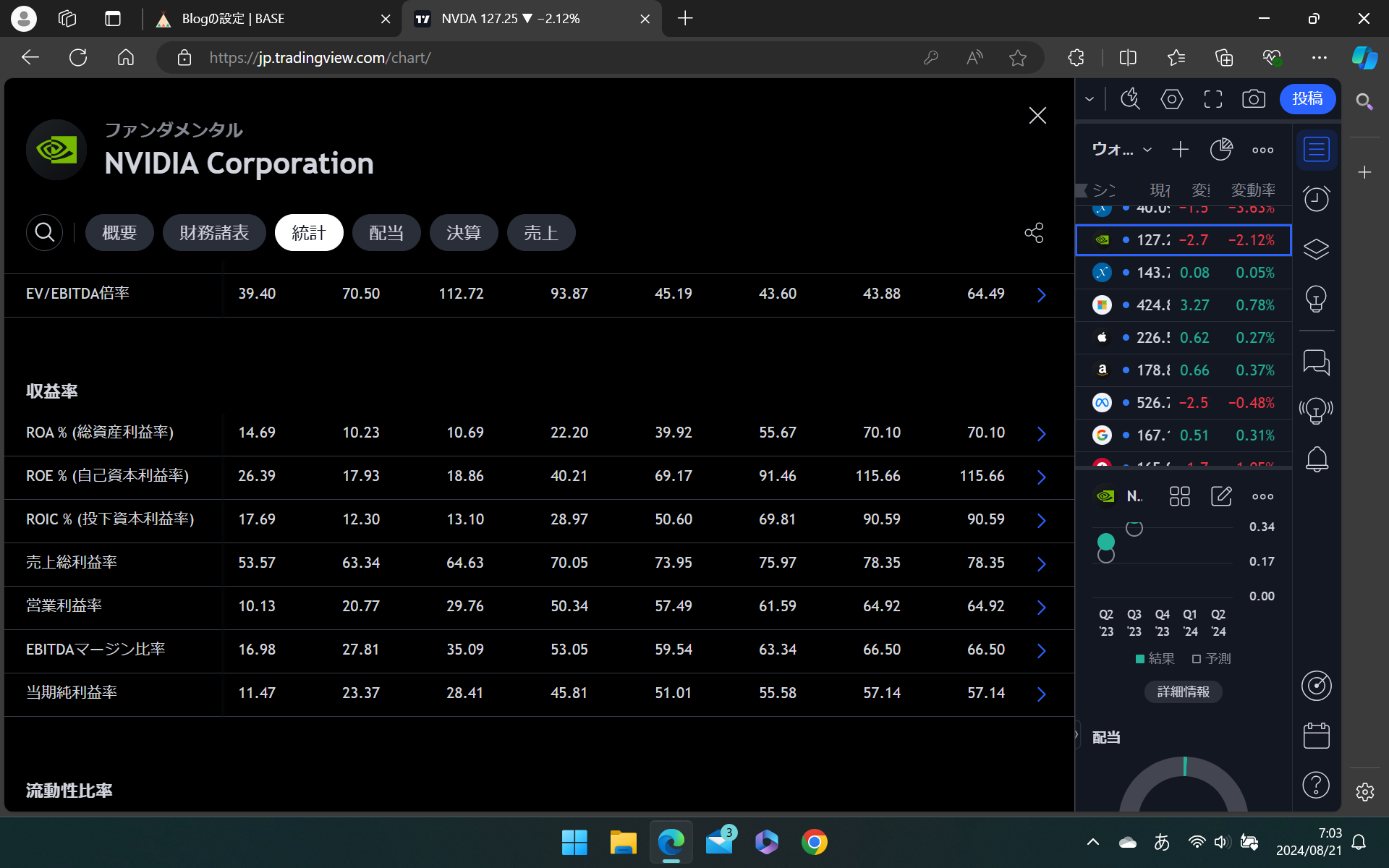The height and width of the screenshot is (868, 1389).
Task: Open Windows Start menu
Action: [575, 842]
